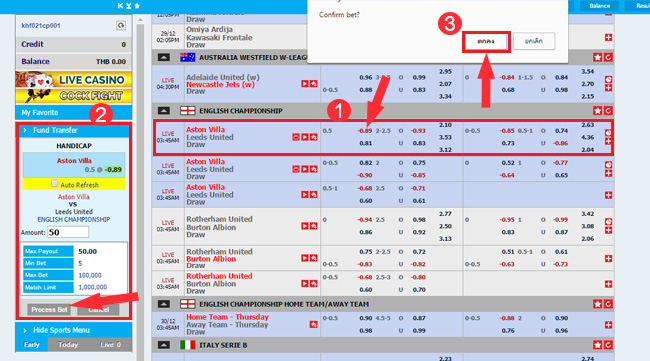The width and height of the screenshot is (650, 361).
Task: Collapse the Italy Serie B section
Action: tap(164, 345)
